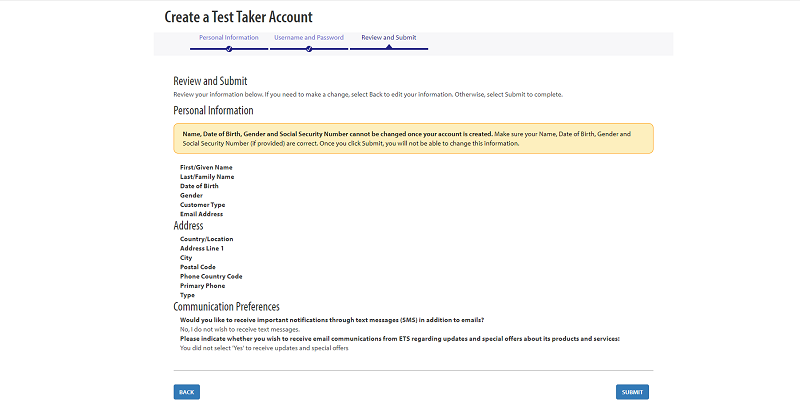
Task: Click the Email Address label
Action: [x=201, y=214]
